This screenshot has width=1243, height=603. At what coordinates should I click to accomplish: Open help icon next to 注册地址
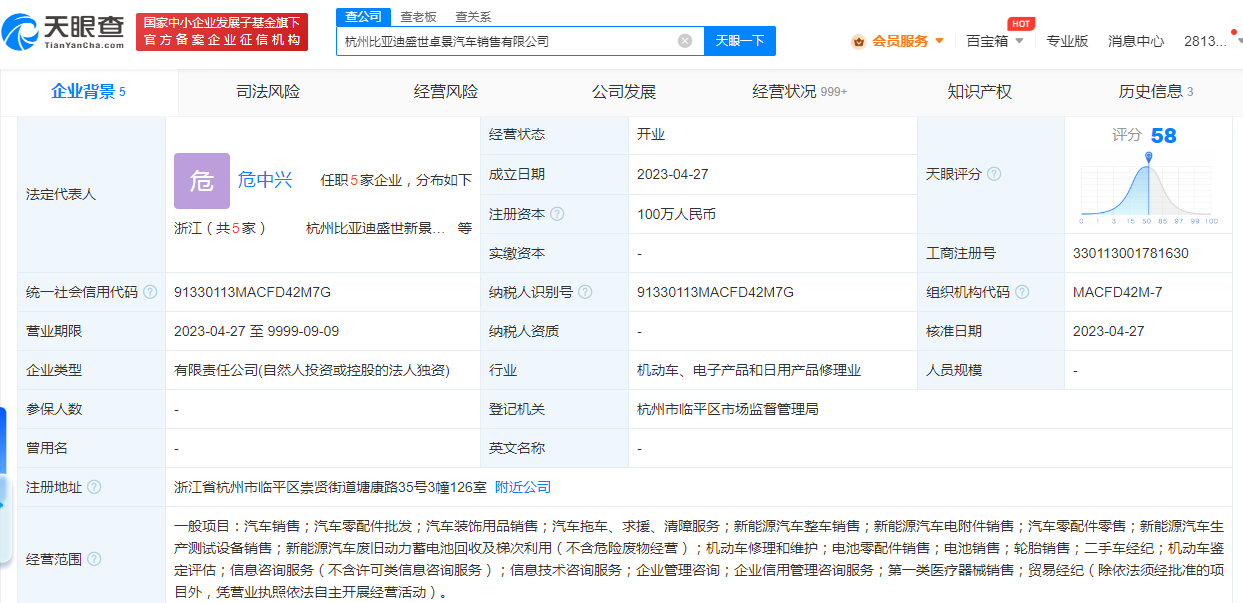94,487
